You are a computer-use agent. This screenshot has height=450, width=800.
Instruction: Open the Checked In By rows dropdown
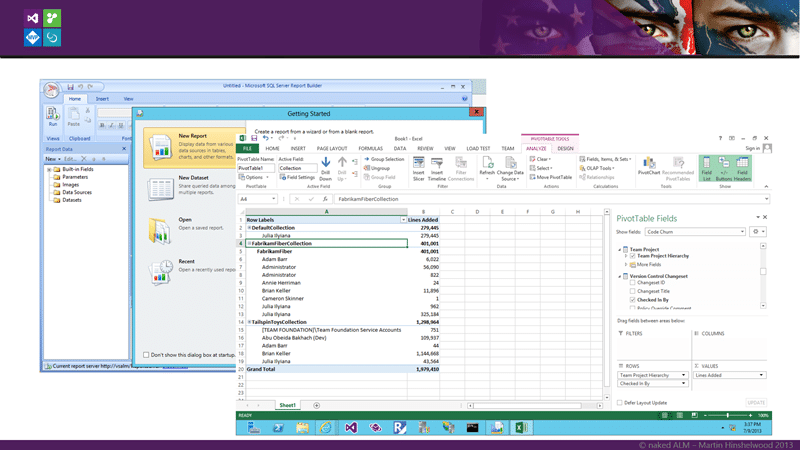pos(683,384)
